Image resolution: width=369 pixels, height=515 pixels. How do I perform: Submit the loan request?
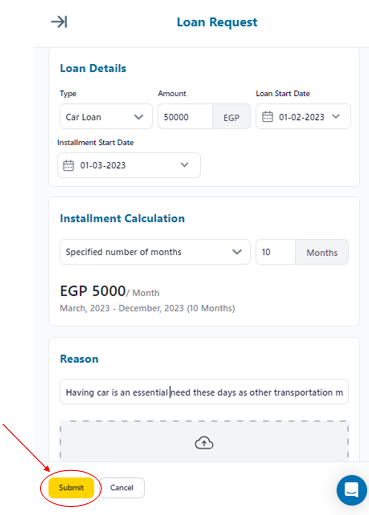tap(71, 488)
